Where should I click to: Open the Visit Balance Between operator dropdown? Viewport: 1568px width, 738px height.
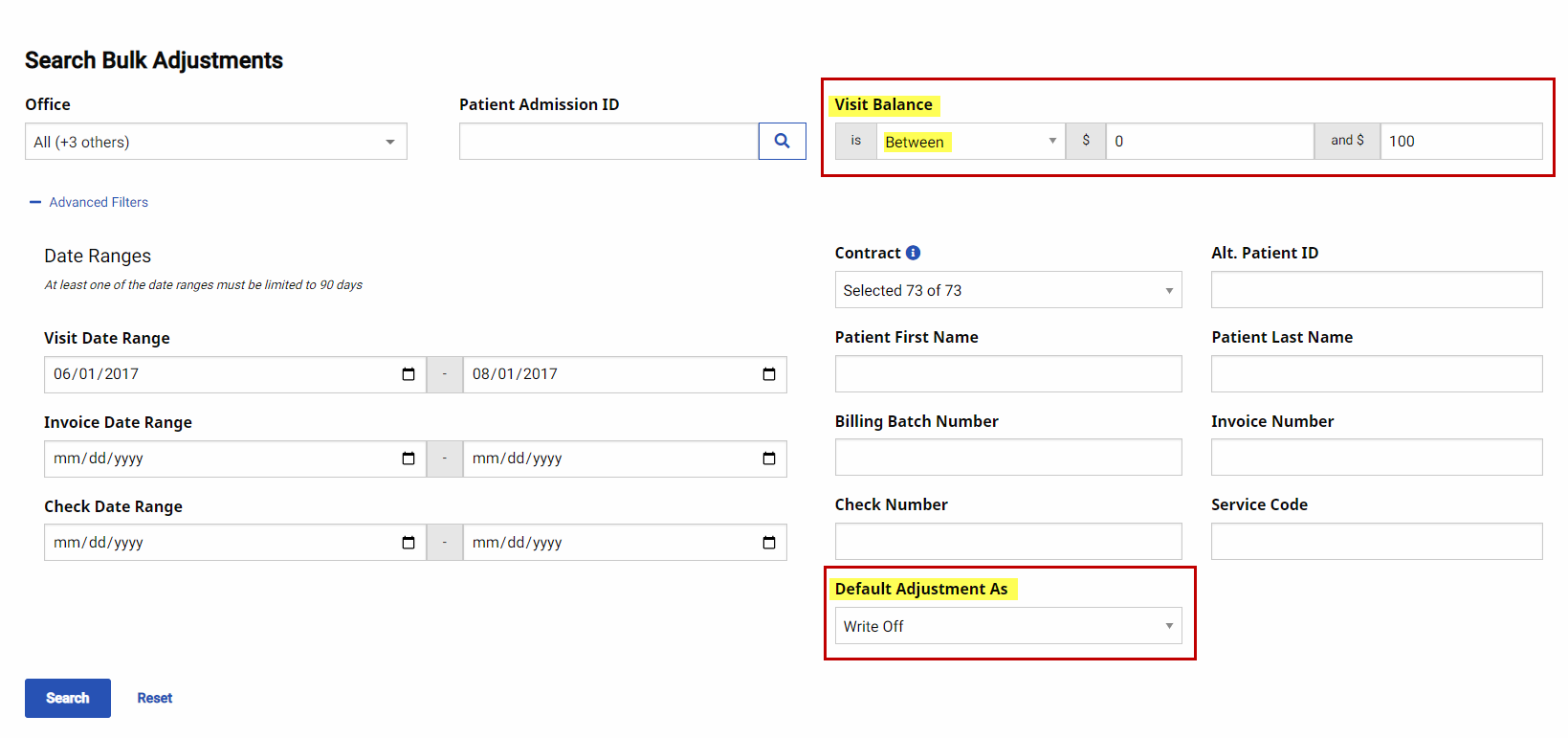click(x=970, y=142)
